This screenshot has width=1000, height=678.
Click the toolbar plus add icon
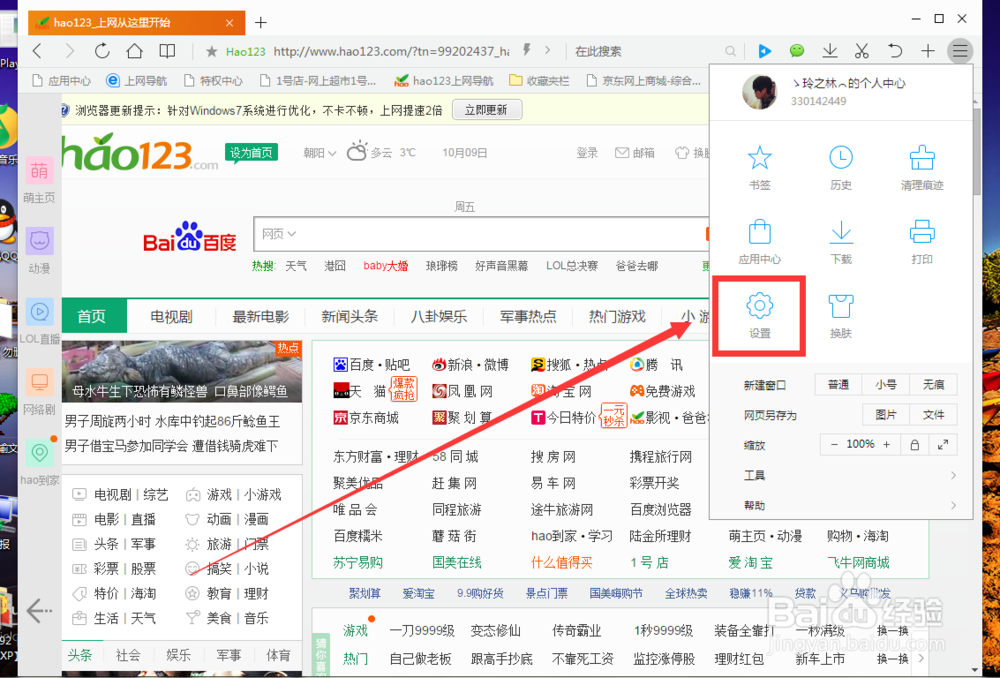[x=928, y=51]
